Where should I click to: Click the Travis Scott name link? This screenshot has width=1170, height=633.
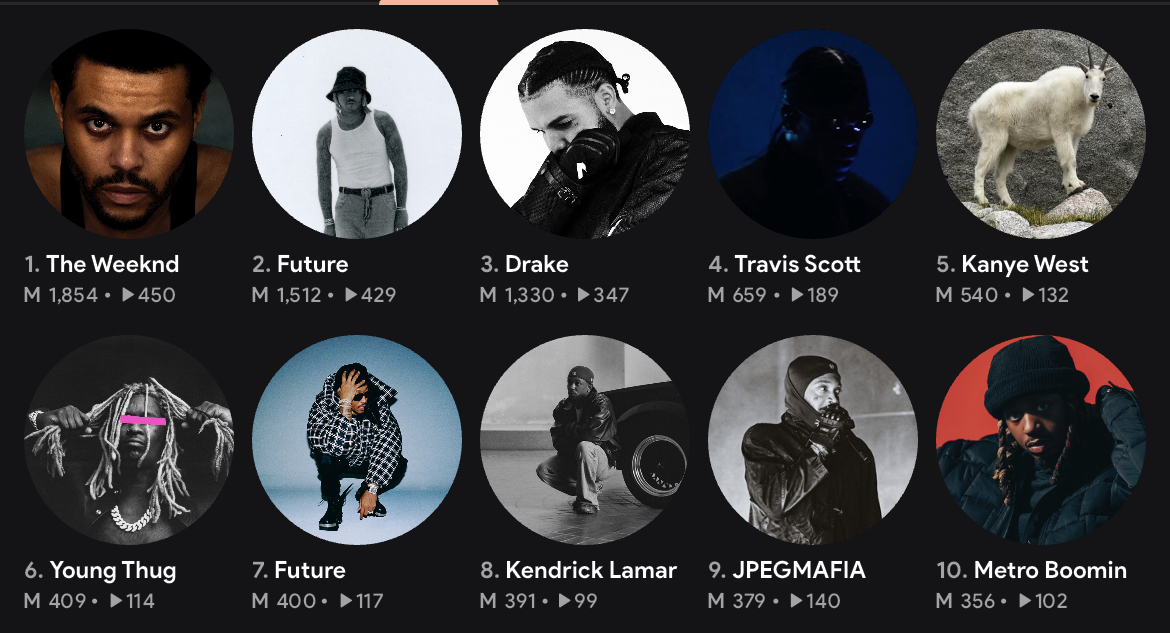coord(797,265)
